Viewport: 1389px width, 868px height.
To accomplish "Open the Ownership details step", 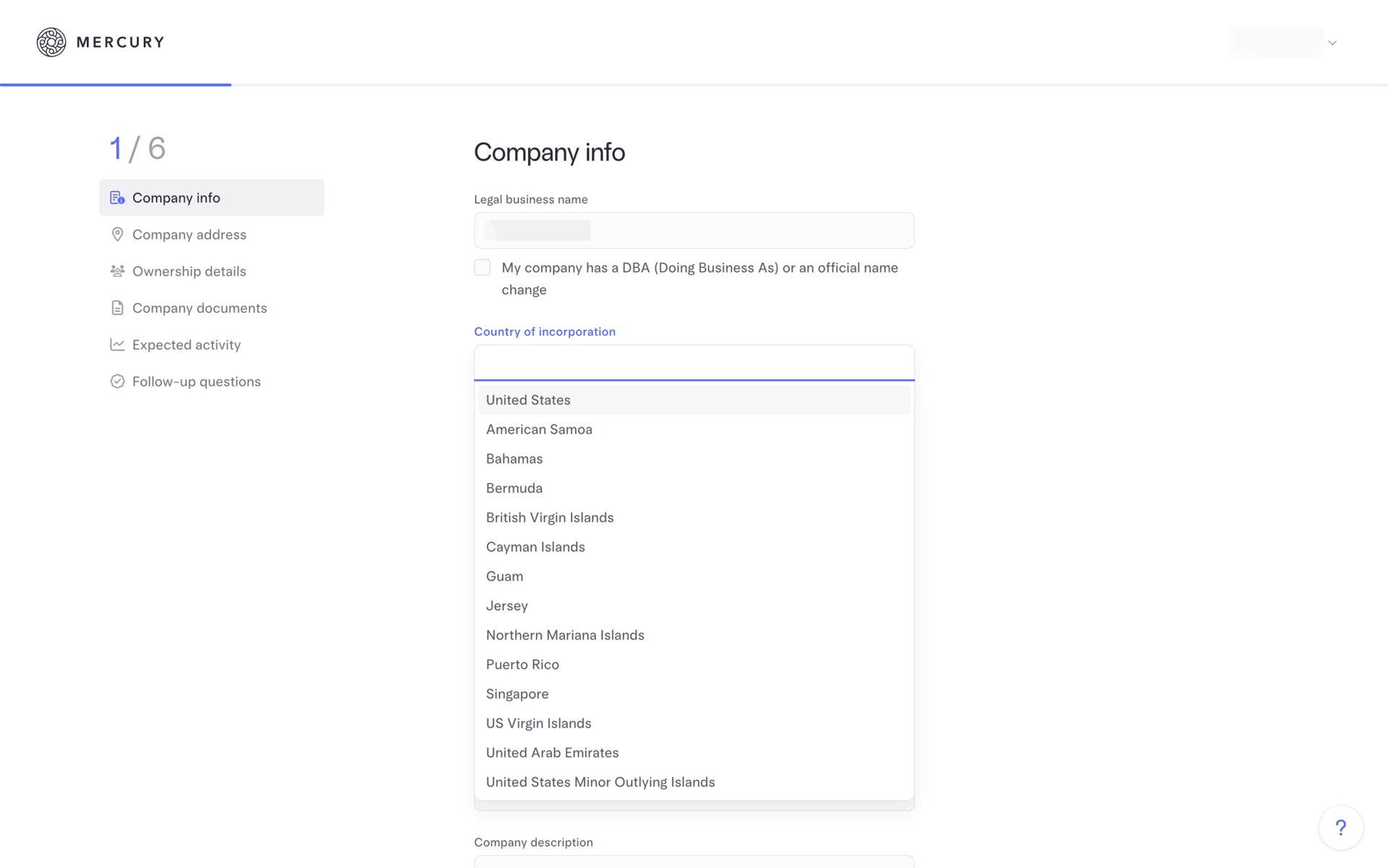I will 211,271.
